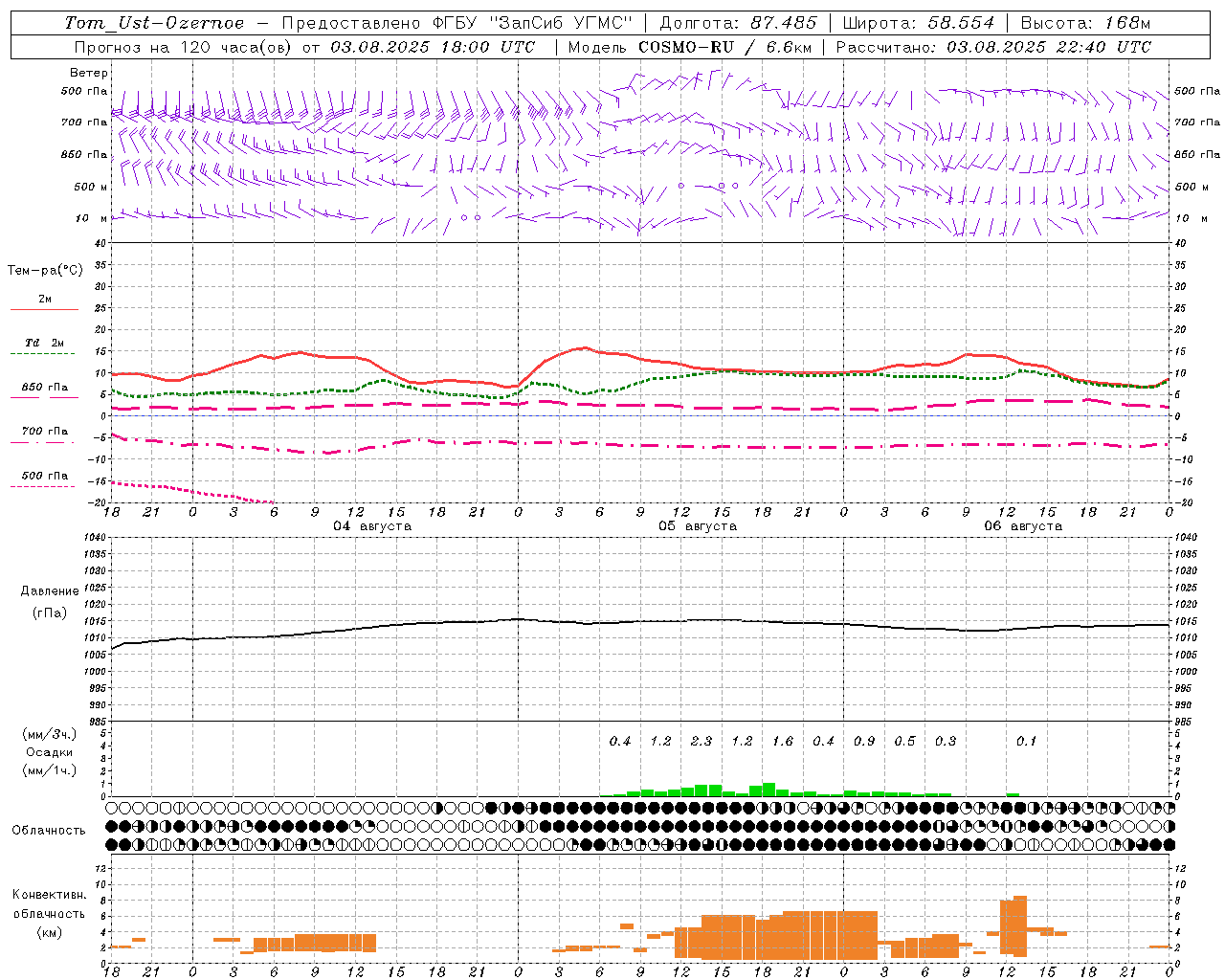This screenshot has width=1225, height=980.
Task: Click the 'Давление' pressure panel label
Action: 50,591
